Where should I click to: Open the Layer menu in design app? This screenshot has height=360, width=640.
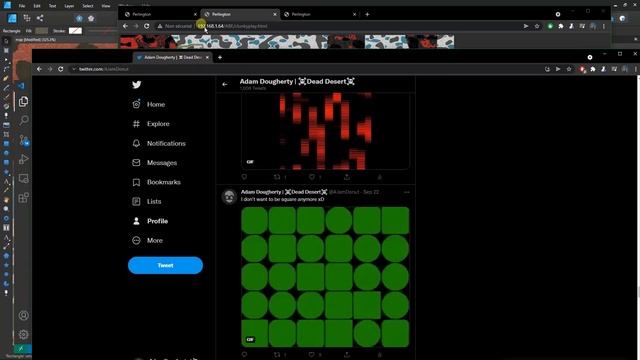pos(69,6)
